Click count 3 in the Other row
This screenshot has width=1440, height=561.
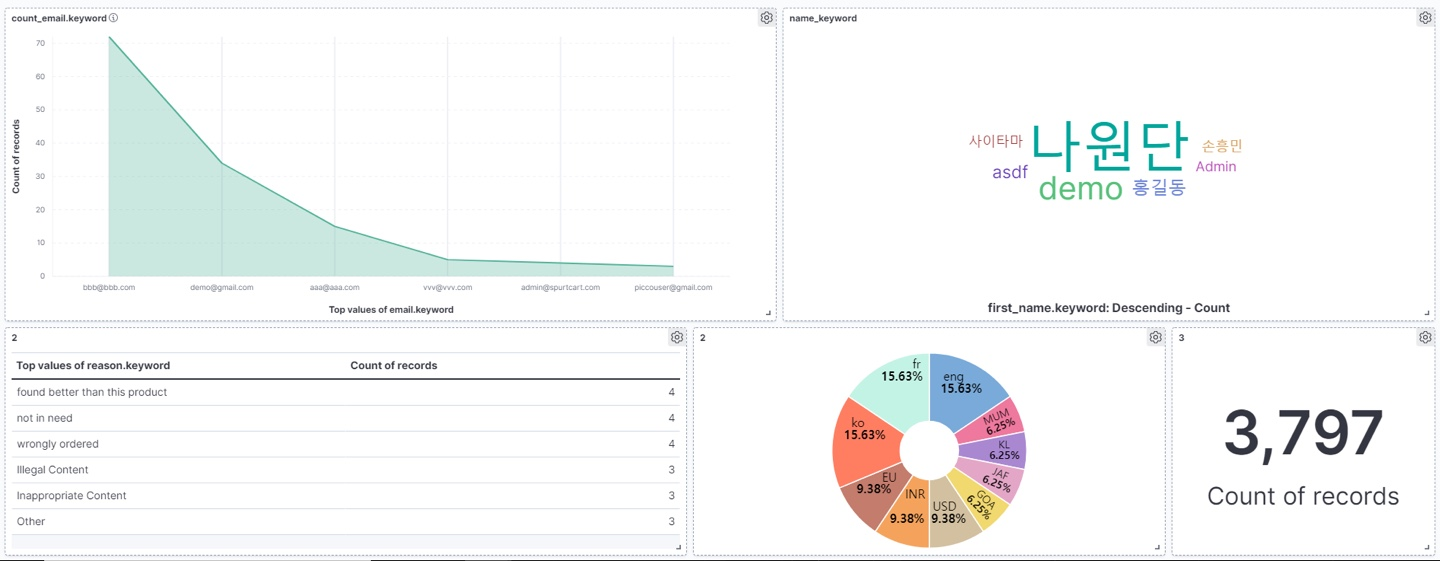(671, 522)
